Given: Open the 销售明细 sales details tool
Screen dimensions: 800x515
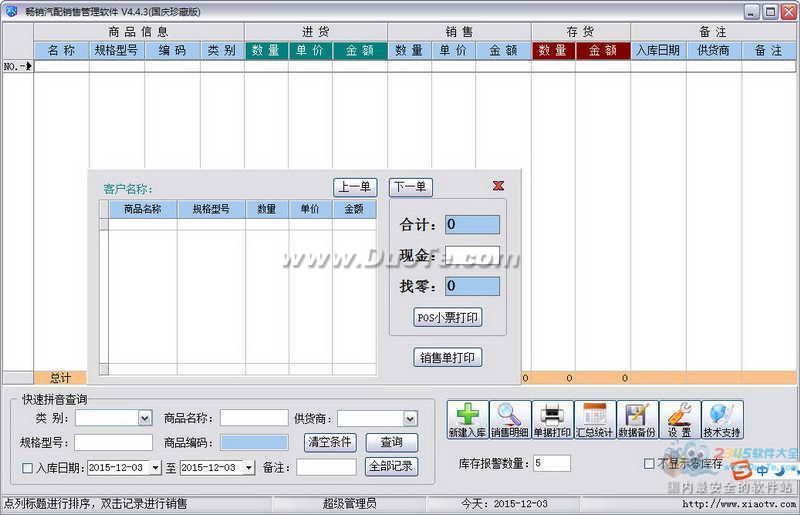Looking at the screenshot, I should 510,420.
